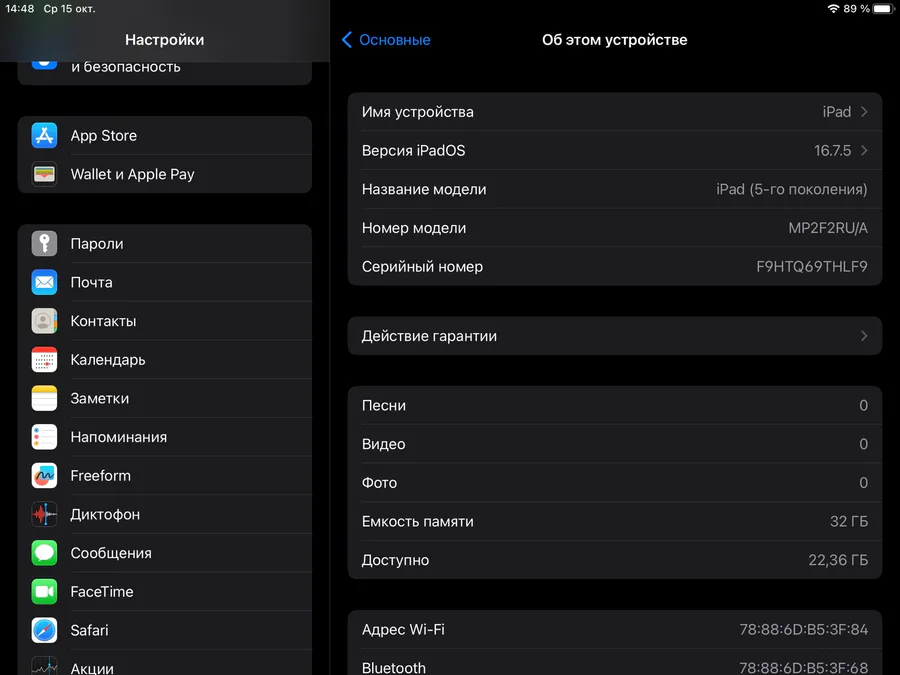Tap the battery indicator icon
Image resolution: width=900 pixels, height=675 pixels.
click(x=884, y=9)
